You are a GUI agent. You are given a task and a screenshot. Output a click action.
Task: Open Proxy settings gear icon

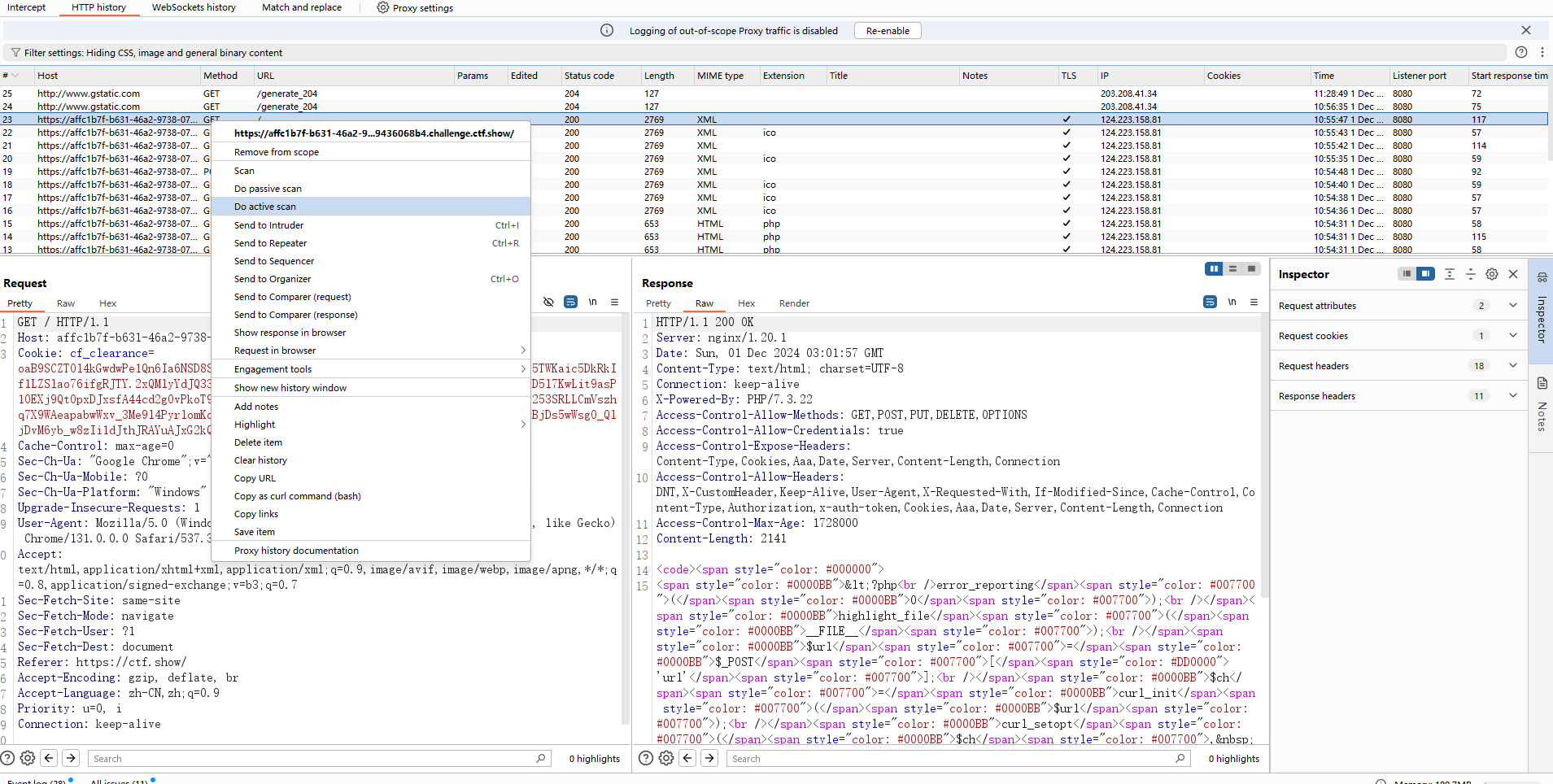382,7
